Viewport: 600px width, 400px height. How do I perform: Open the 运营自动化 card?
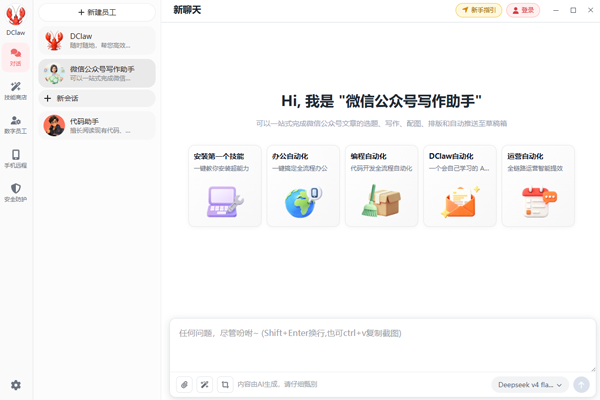(538, 186)
